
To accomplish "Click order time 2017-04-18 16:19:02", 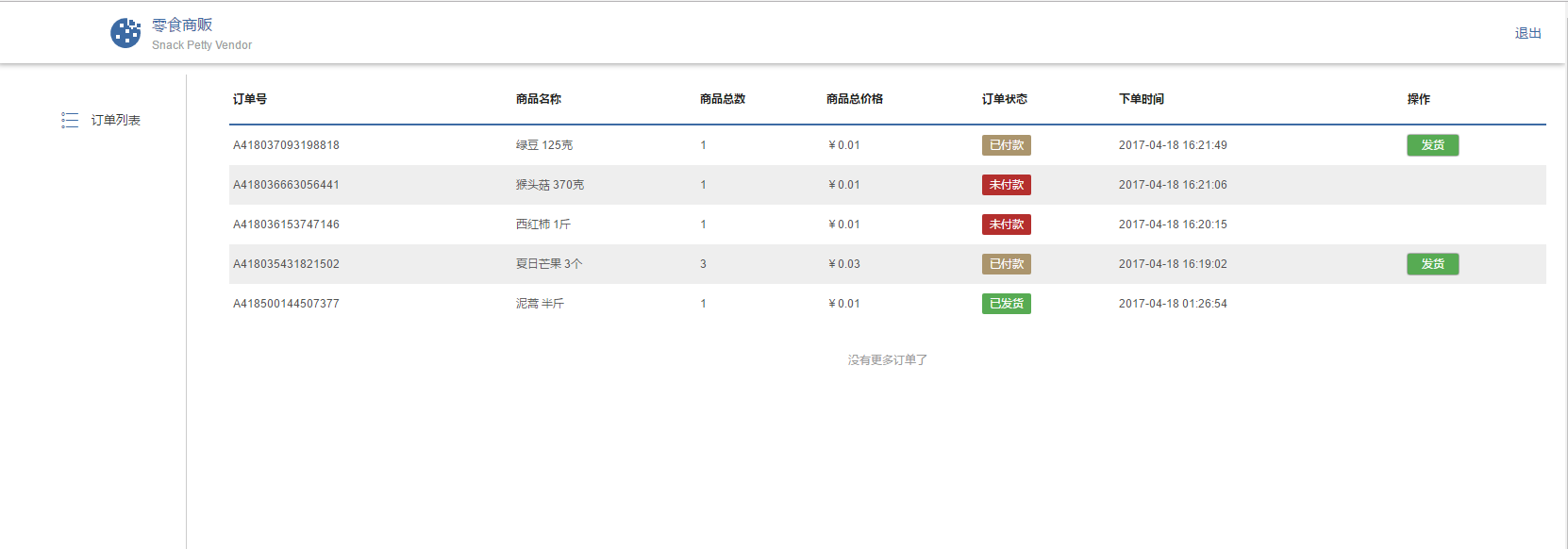I will tap(1173, 264).
